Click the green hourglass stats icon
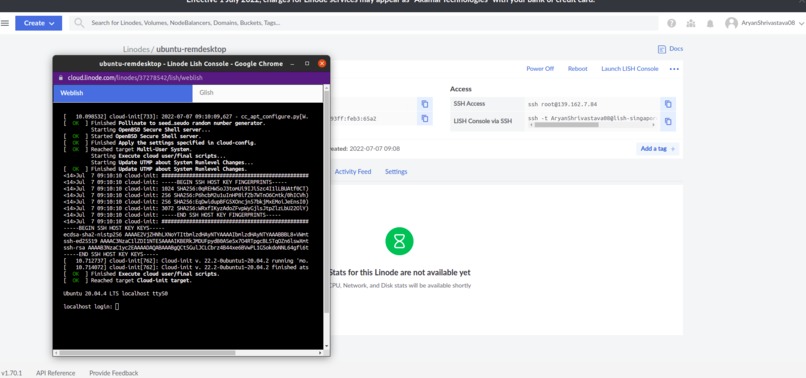The width and height of the screenshot is (806, 378). [x=399, y=241]
